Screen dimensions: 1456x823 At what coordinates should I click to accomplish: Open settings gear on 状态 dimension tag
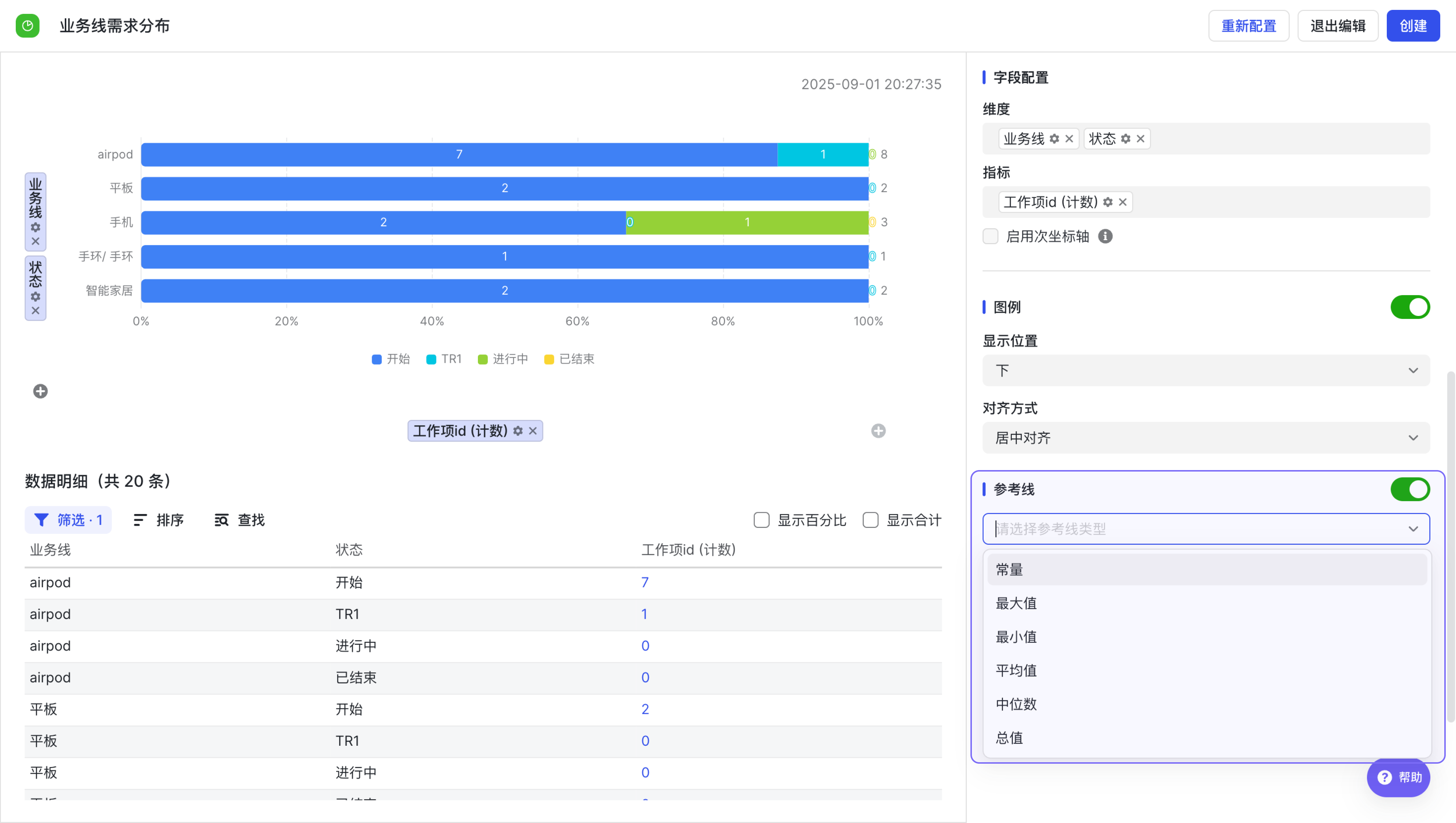[1125, 138]
